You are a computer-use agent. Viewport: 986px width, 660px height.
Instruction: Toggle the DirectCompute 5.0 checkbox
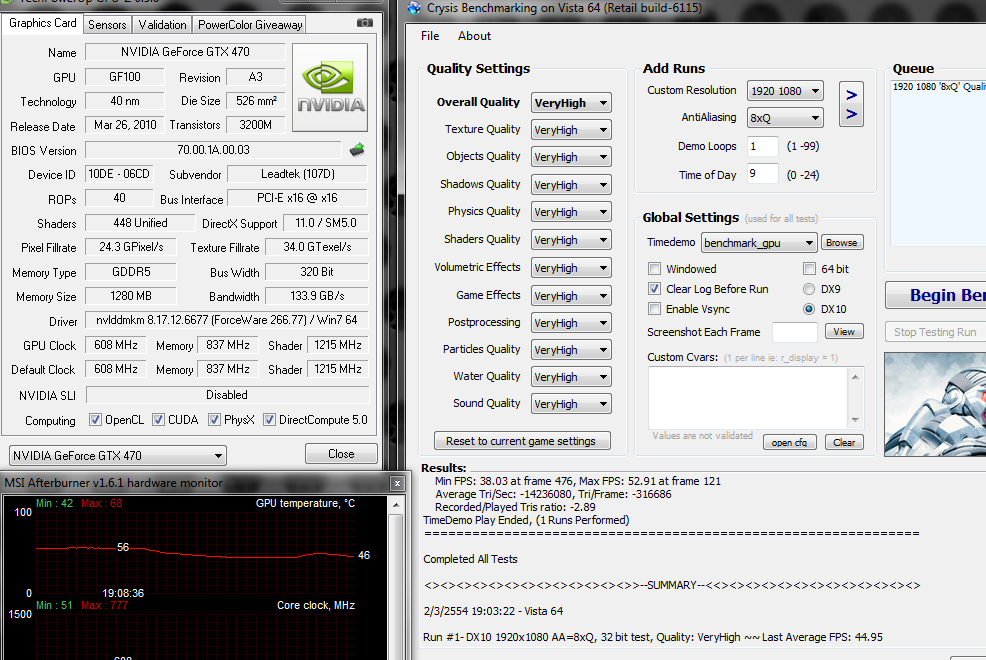point(269,420)
